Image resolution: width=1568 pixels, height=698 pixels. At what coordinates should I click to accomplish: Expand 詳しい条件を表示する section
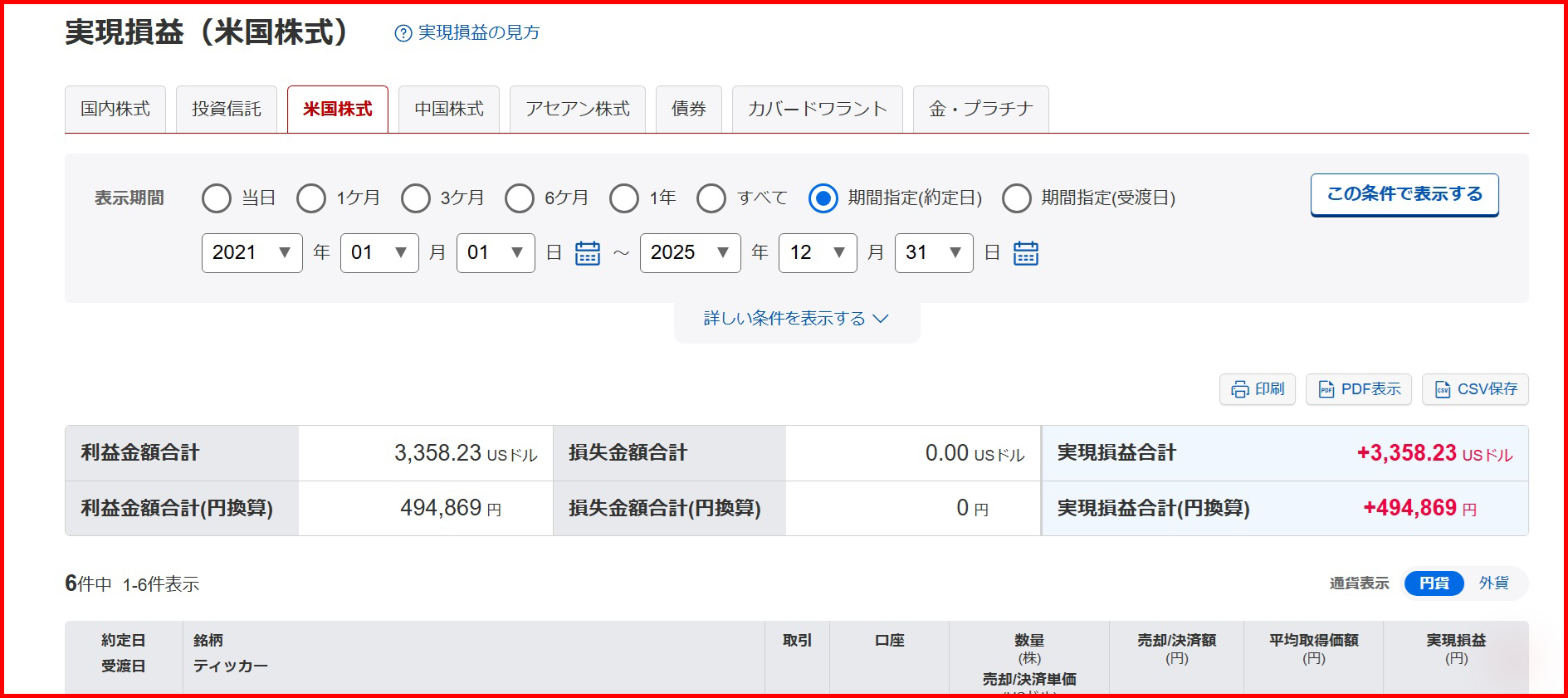796,319
